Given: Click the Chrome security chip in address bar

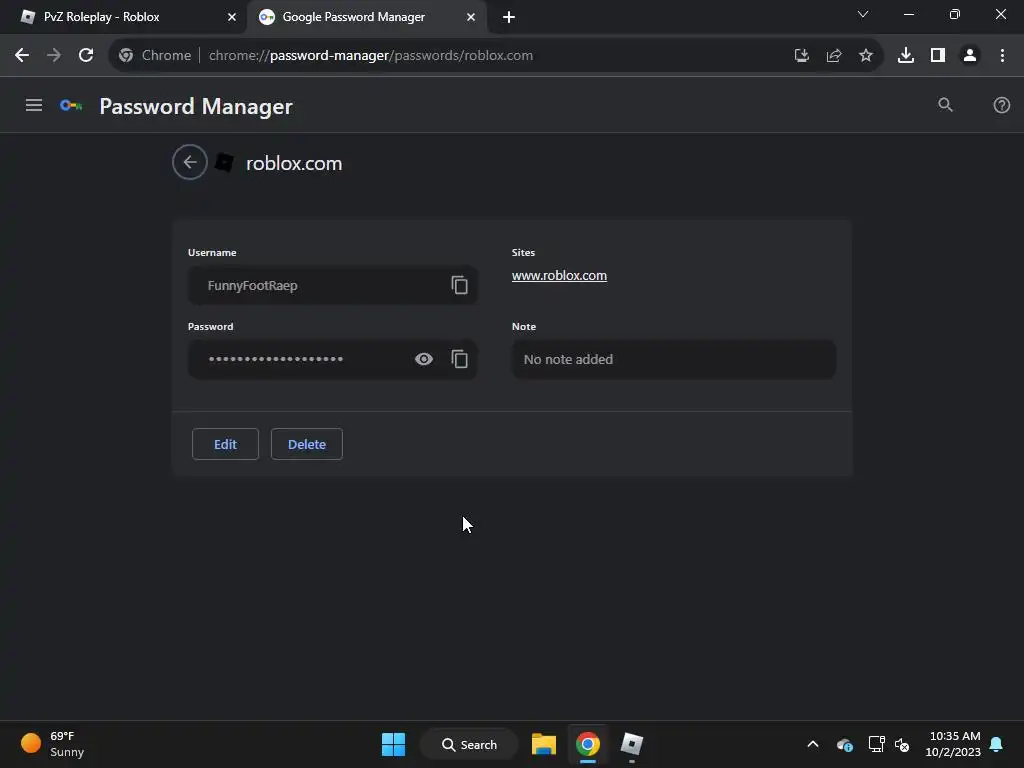Looking at the screenshot, I should point(155,56).
